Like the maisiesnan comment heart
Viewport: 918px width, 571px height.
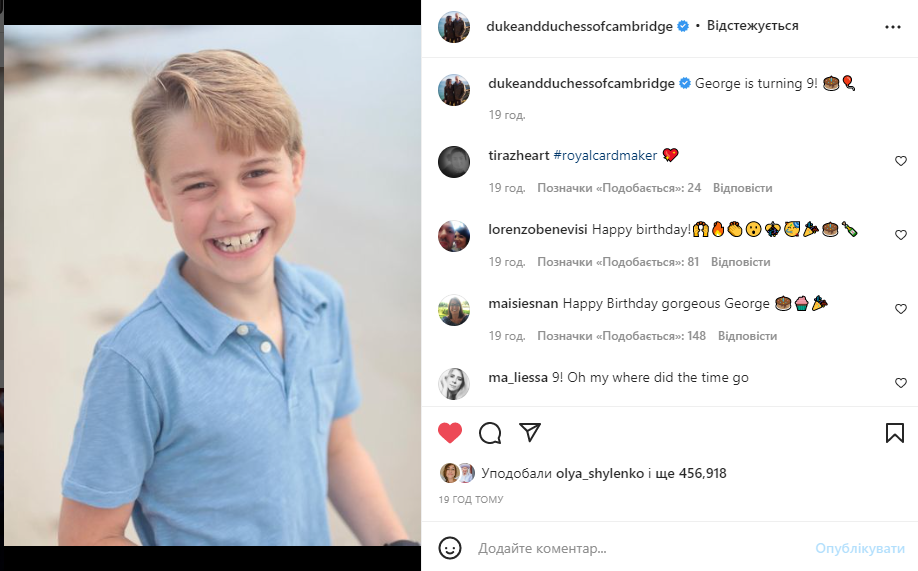pyautogui.click(x=900, y=309)
